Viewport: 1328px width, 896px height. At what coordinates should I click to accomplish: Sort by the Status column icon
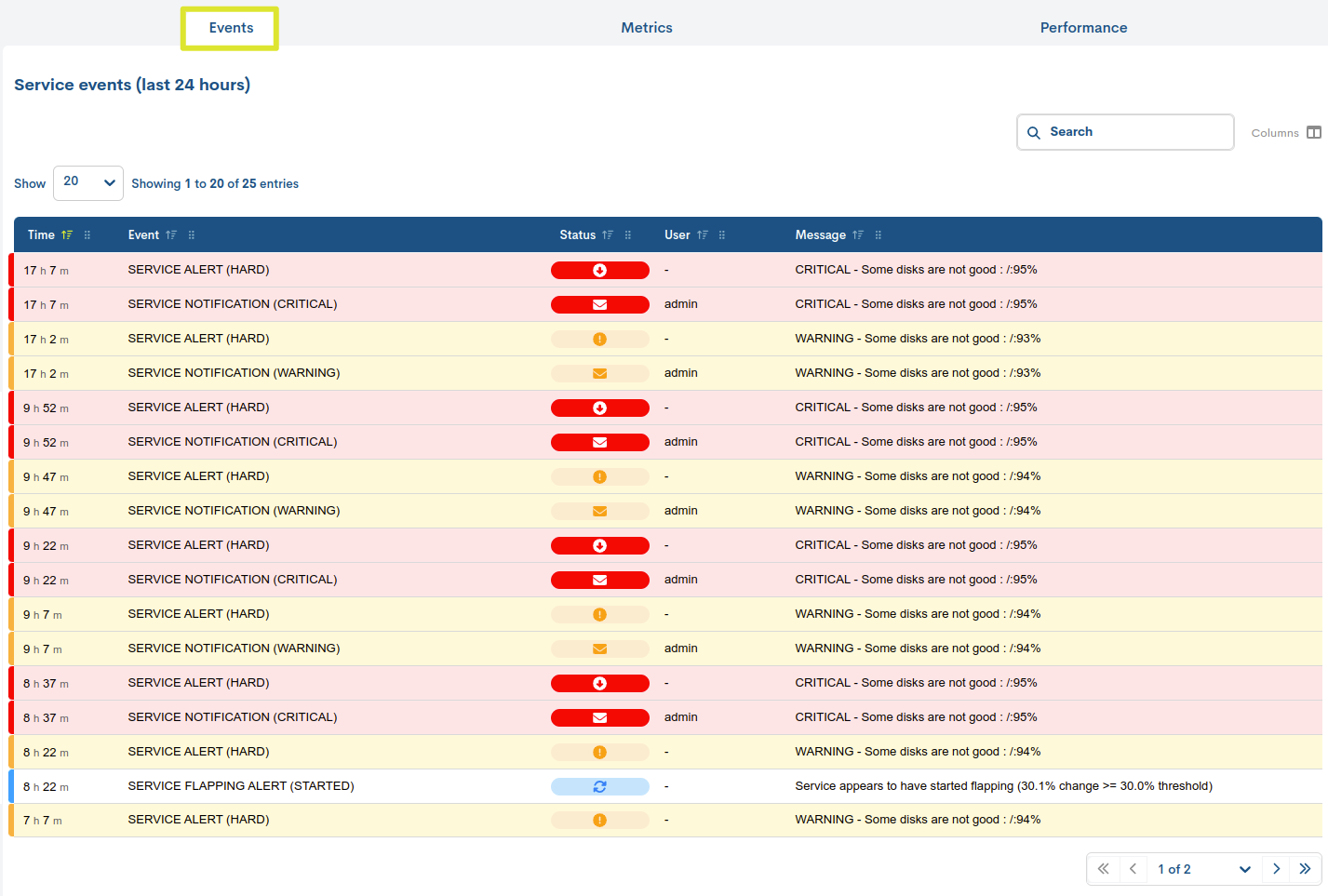click(x=608, y=235)
